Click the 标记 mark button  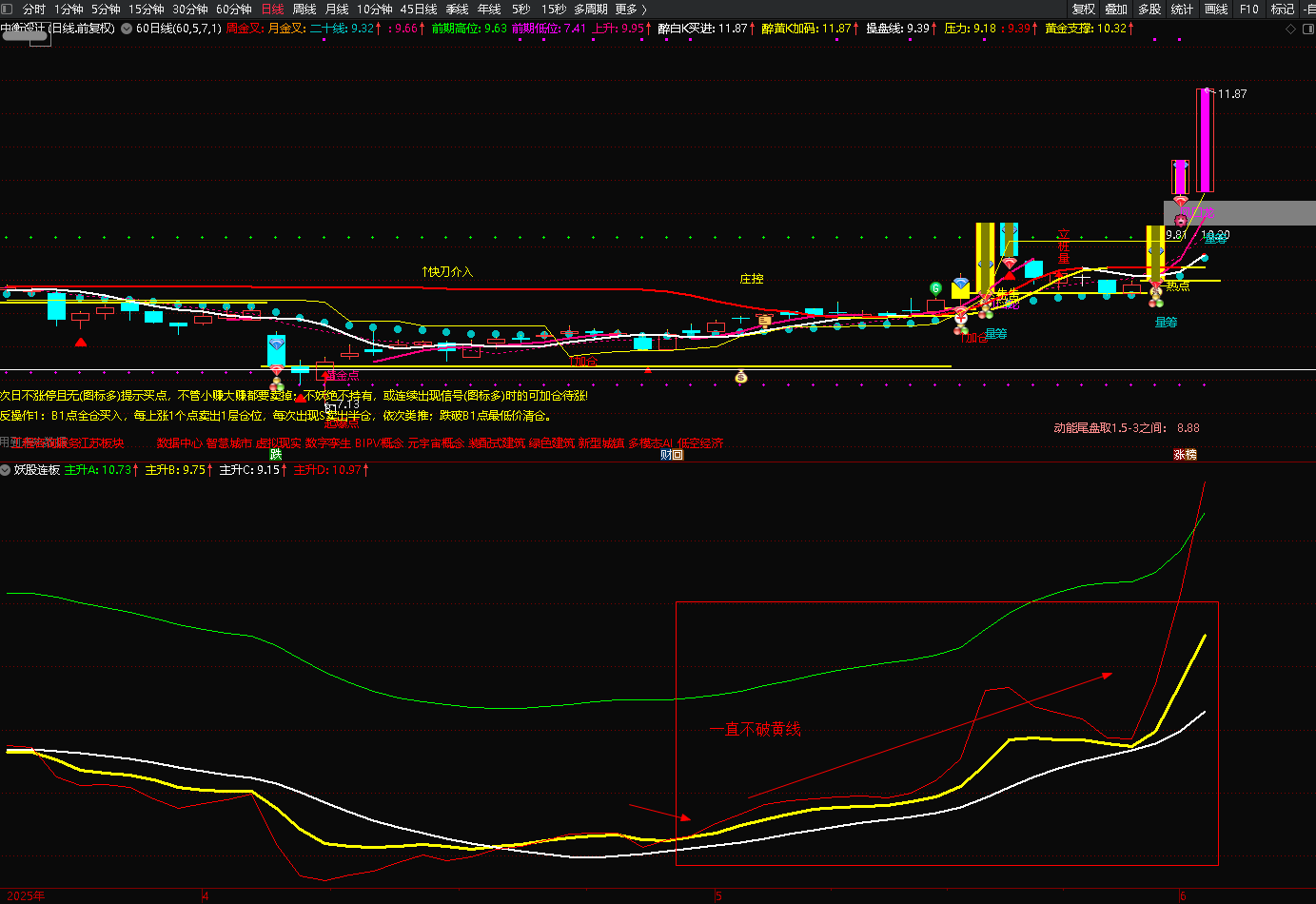1283,10
